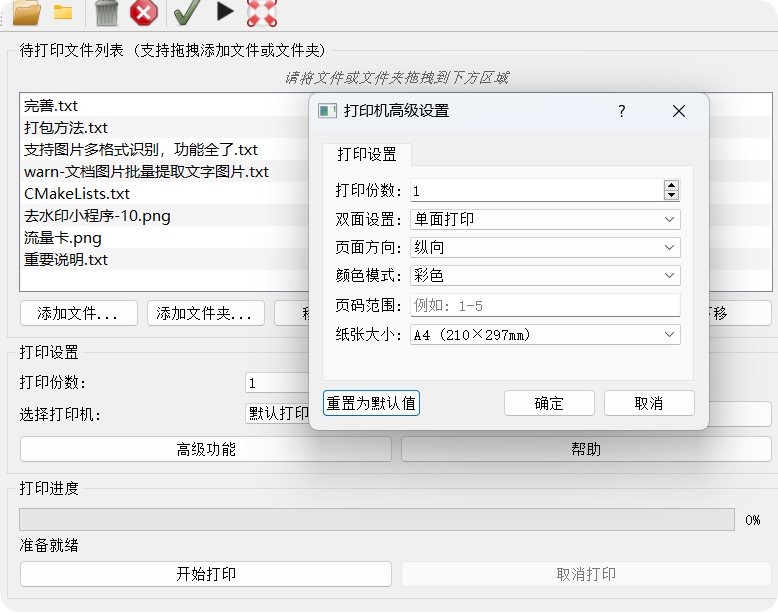Click the trash can toolbar icon
778x612 pixels.
pyautogui.click(x=107, y=12)
